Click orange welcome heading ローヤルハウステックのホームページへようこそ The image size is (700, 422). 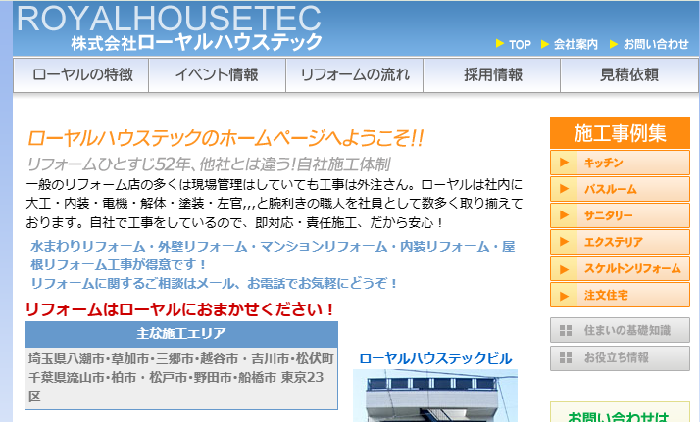point(225,138)
